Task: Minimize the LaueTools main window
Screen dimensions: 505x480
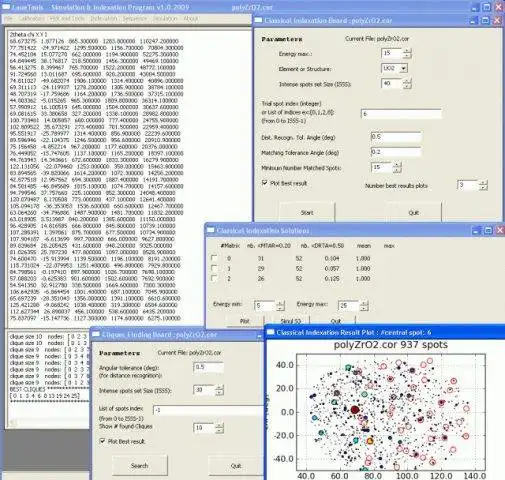Action: 476,7
